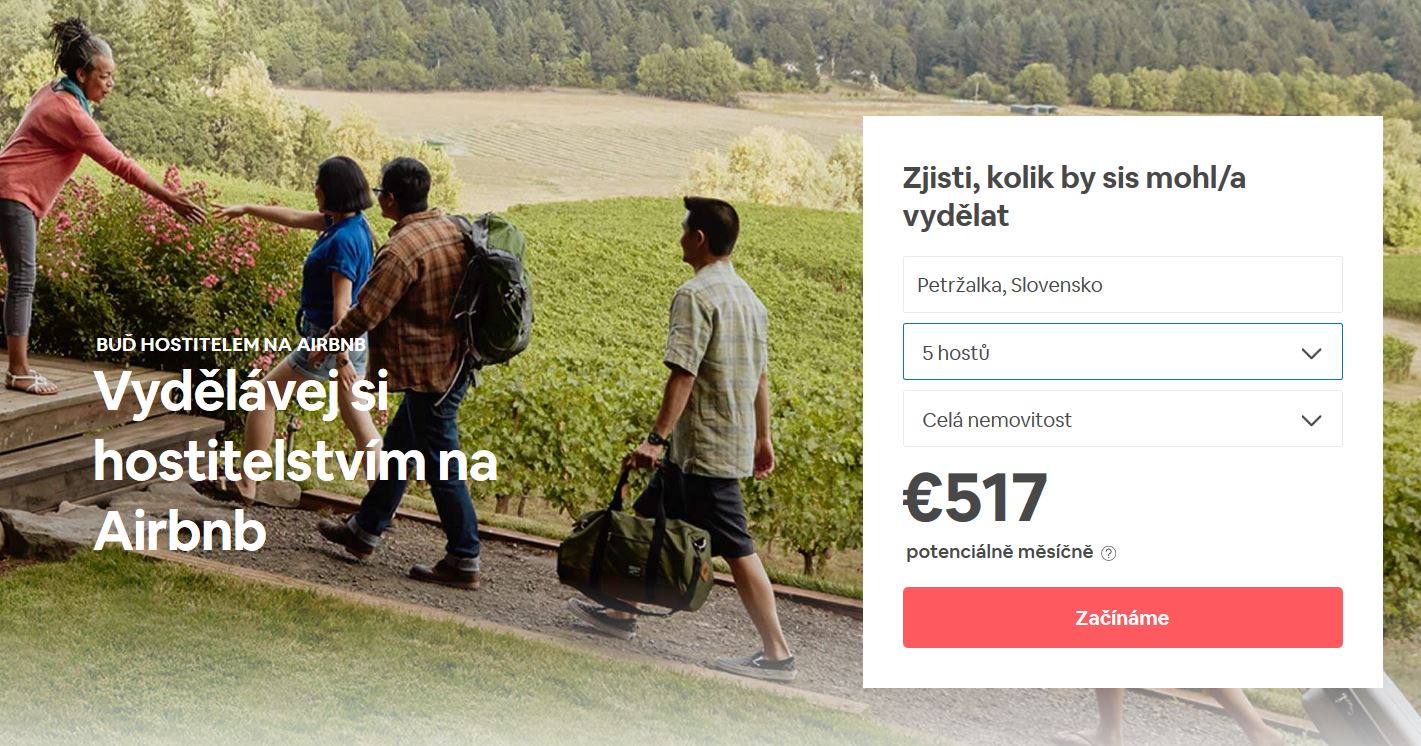The width and height of the screenshot is (1421, 746).
Task: Click the Vydělávej si hostitelstvím na Airbnb headline
Action: pos(295,463)
